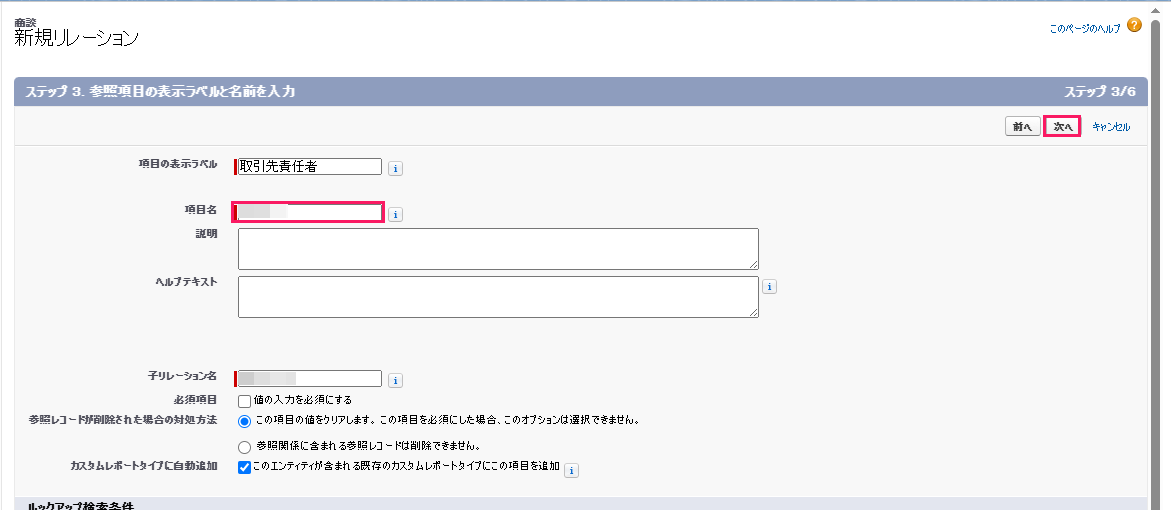Click the 参照レコードが削除された場合の対処方法 label
1171x510 pixels.
point(123,420)
